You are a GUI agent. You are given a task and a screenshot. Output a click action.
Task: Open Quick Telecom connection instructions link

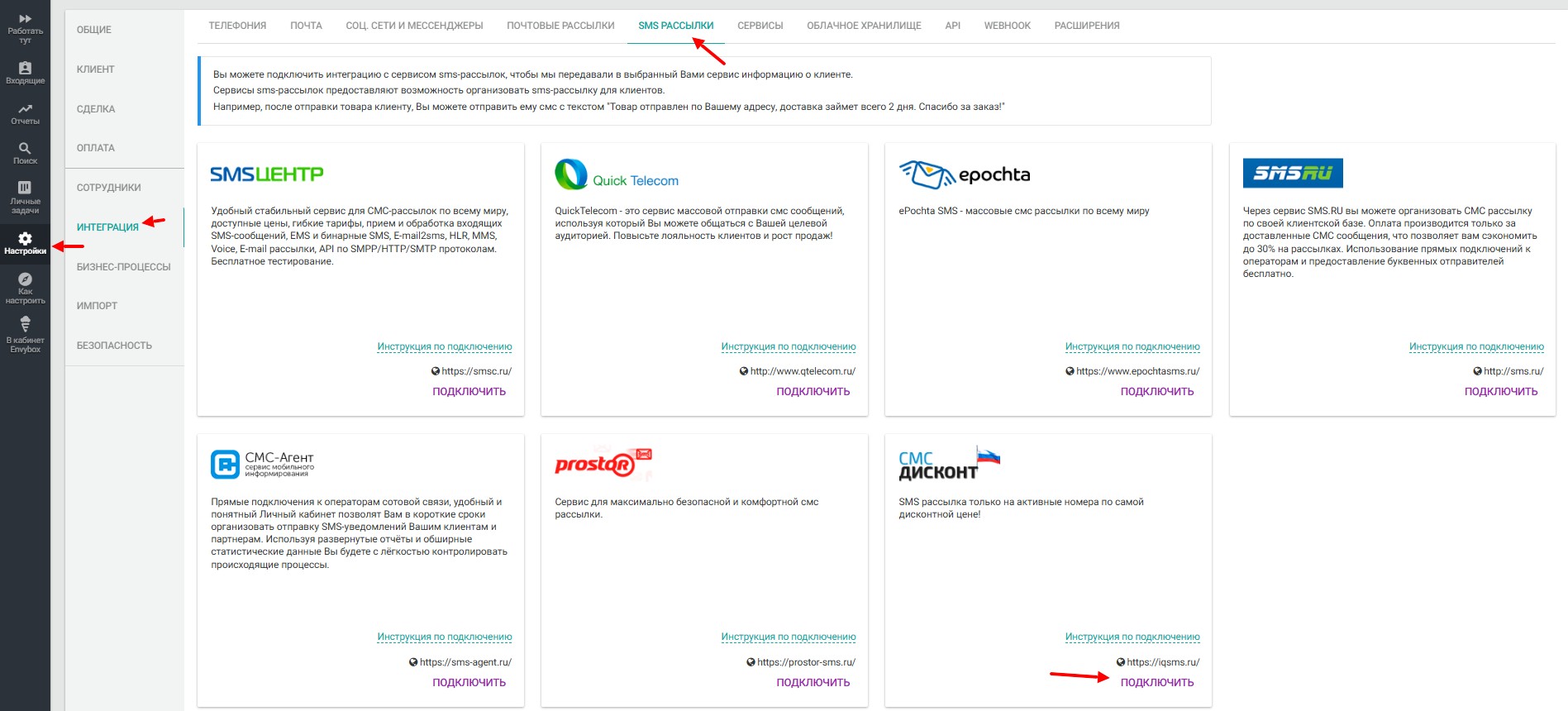pos(789,346)
